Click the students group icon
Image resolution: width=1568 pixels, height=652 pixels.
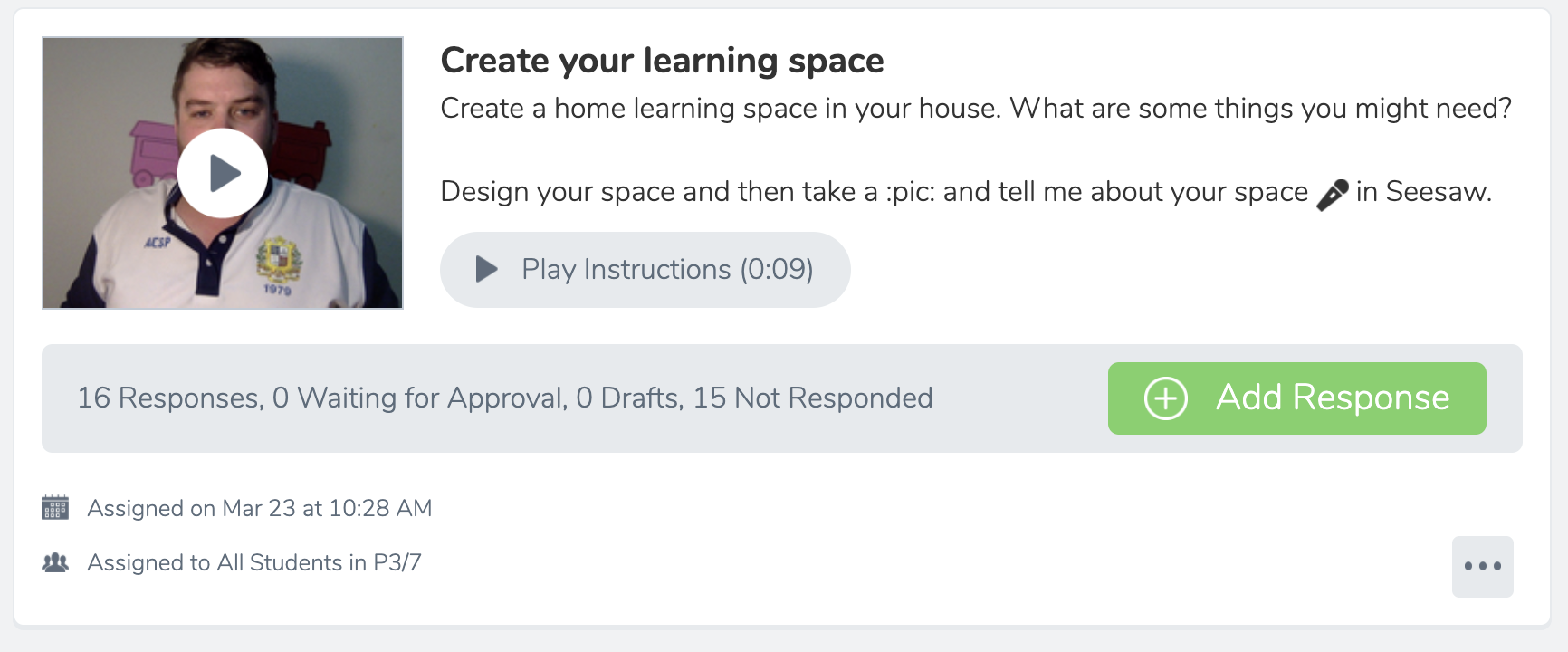[55, 562]
